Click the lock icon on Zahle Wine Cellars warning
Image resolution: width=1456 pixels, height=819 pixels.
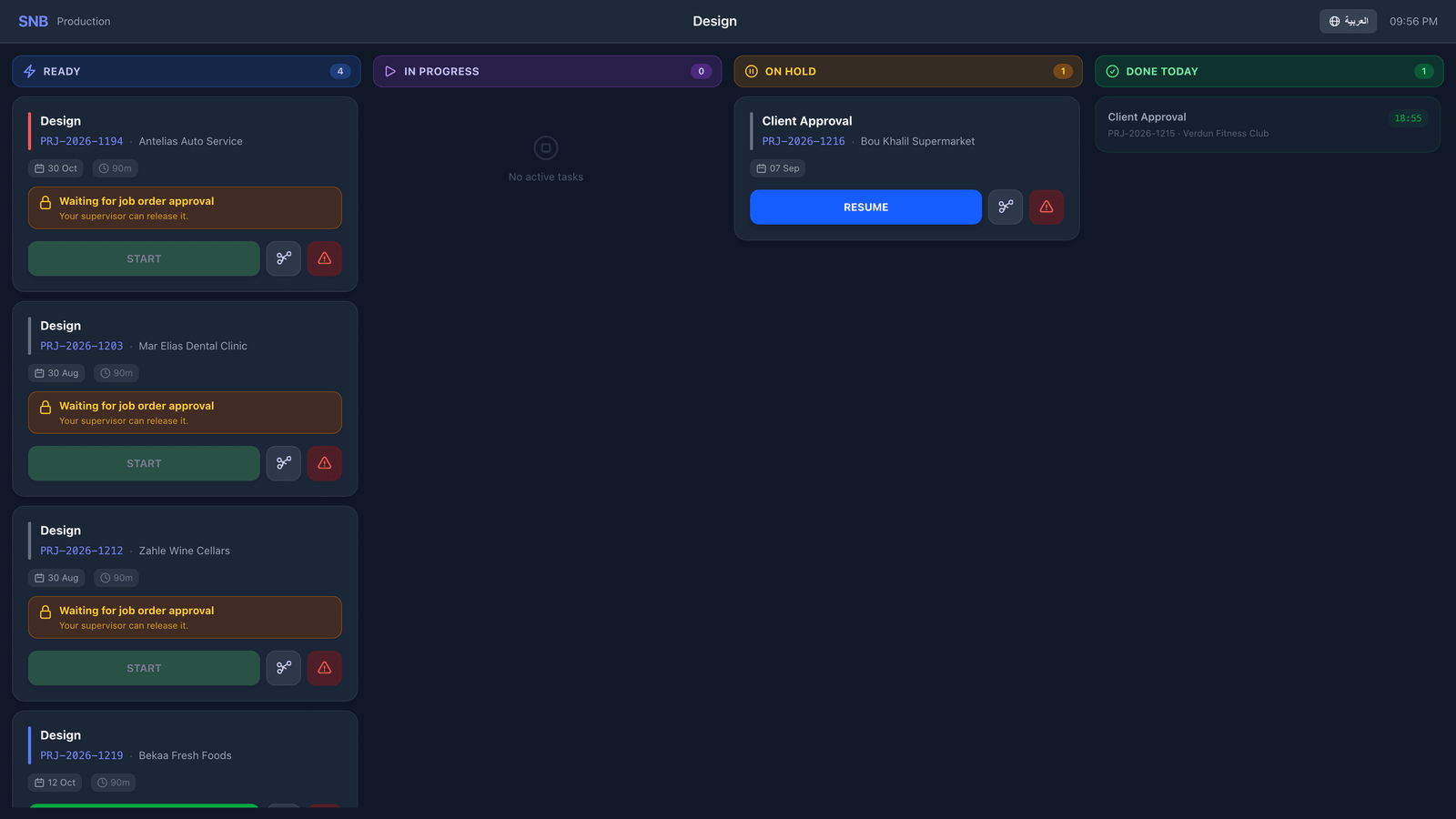click(45, 612)
